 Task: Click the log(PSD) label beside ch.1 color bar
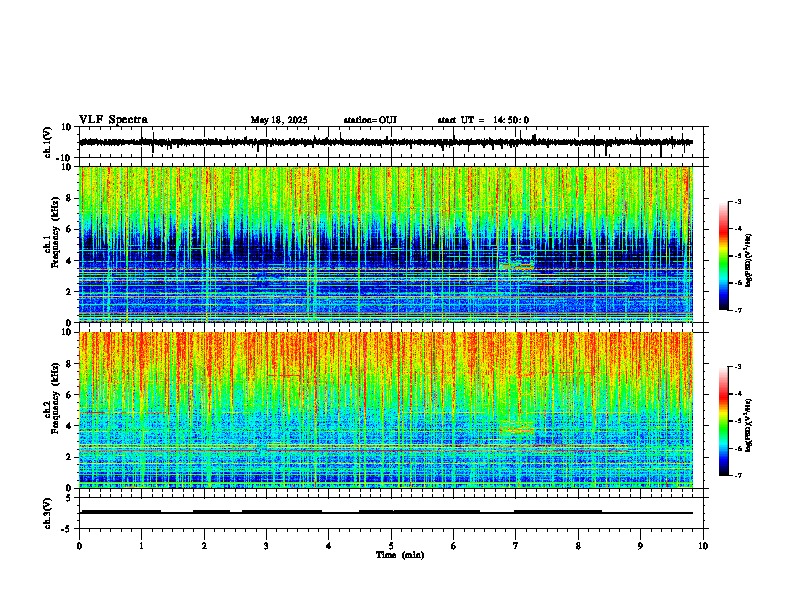[749, 261]
